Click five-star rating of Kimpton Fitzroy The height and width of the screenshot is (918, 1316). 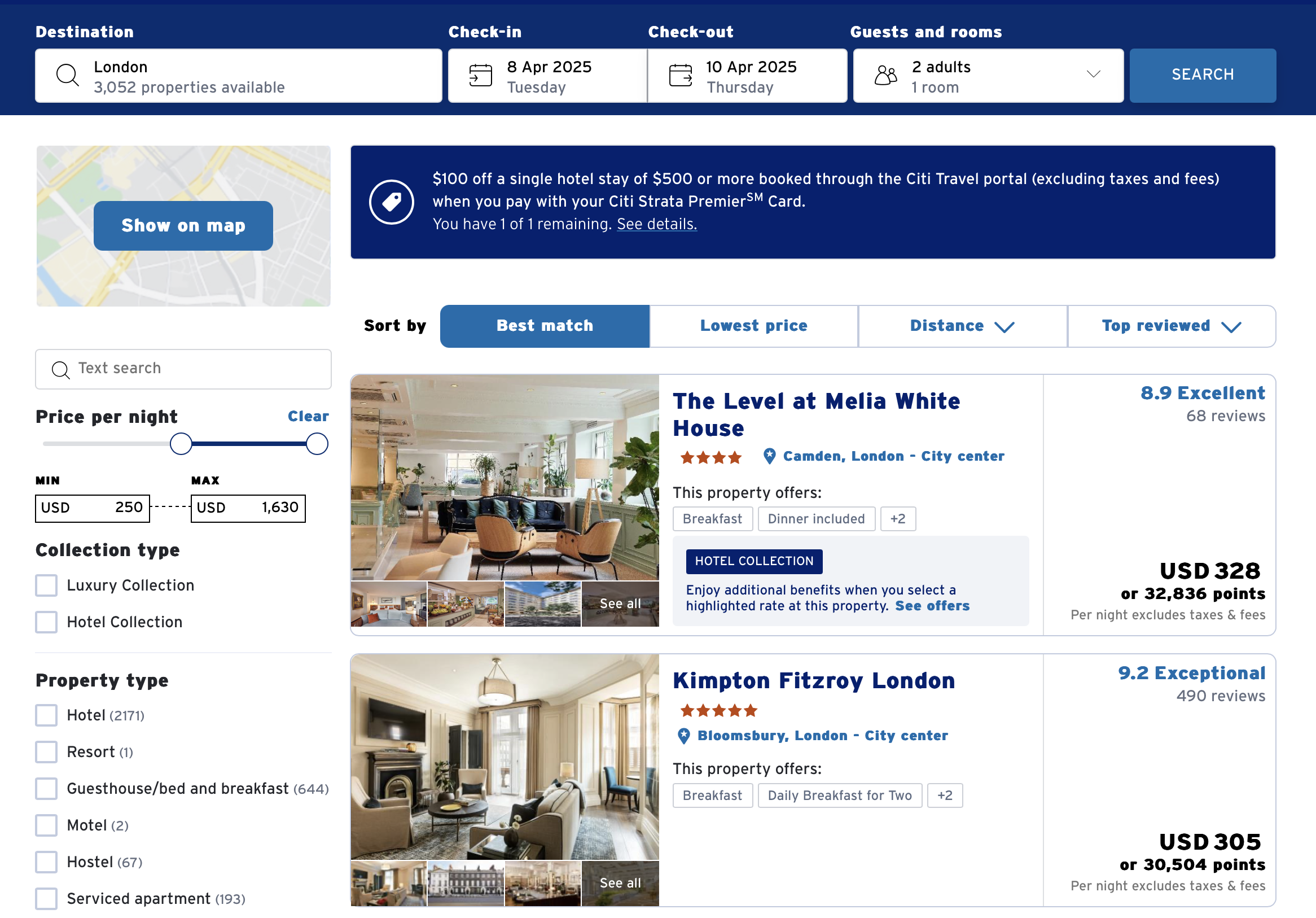point(719,711)
